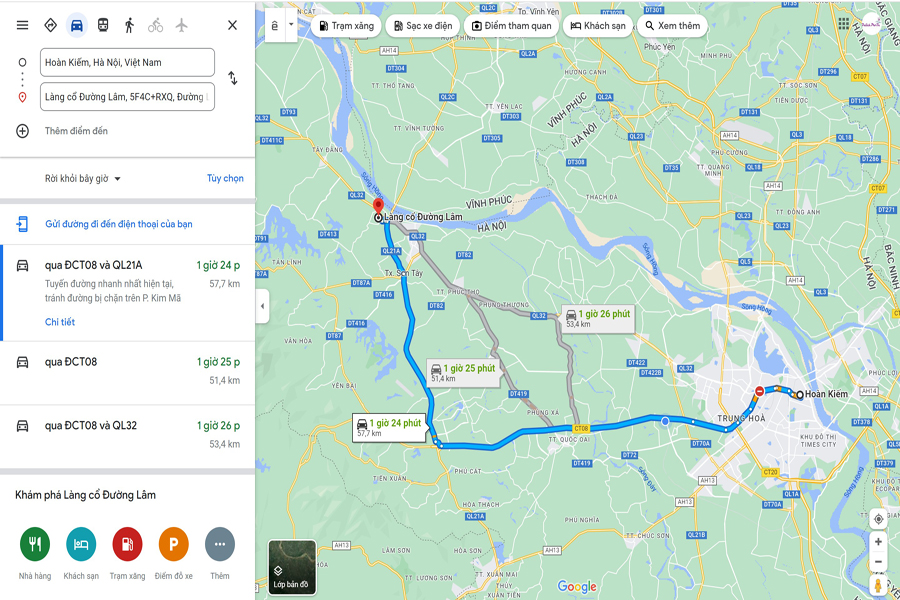Open the print options dropdown arrow

click(x=291, y=25)
